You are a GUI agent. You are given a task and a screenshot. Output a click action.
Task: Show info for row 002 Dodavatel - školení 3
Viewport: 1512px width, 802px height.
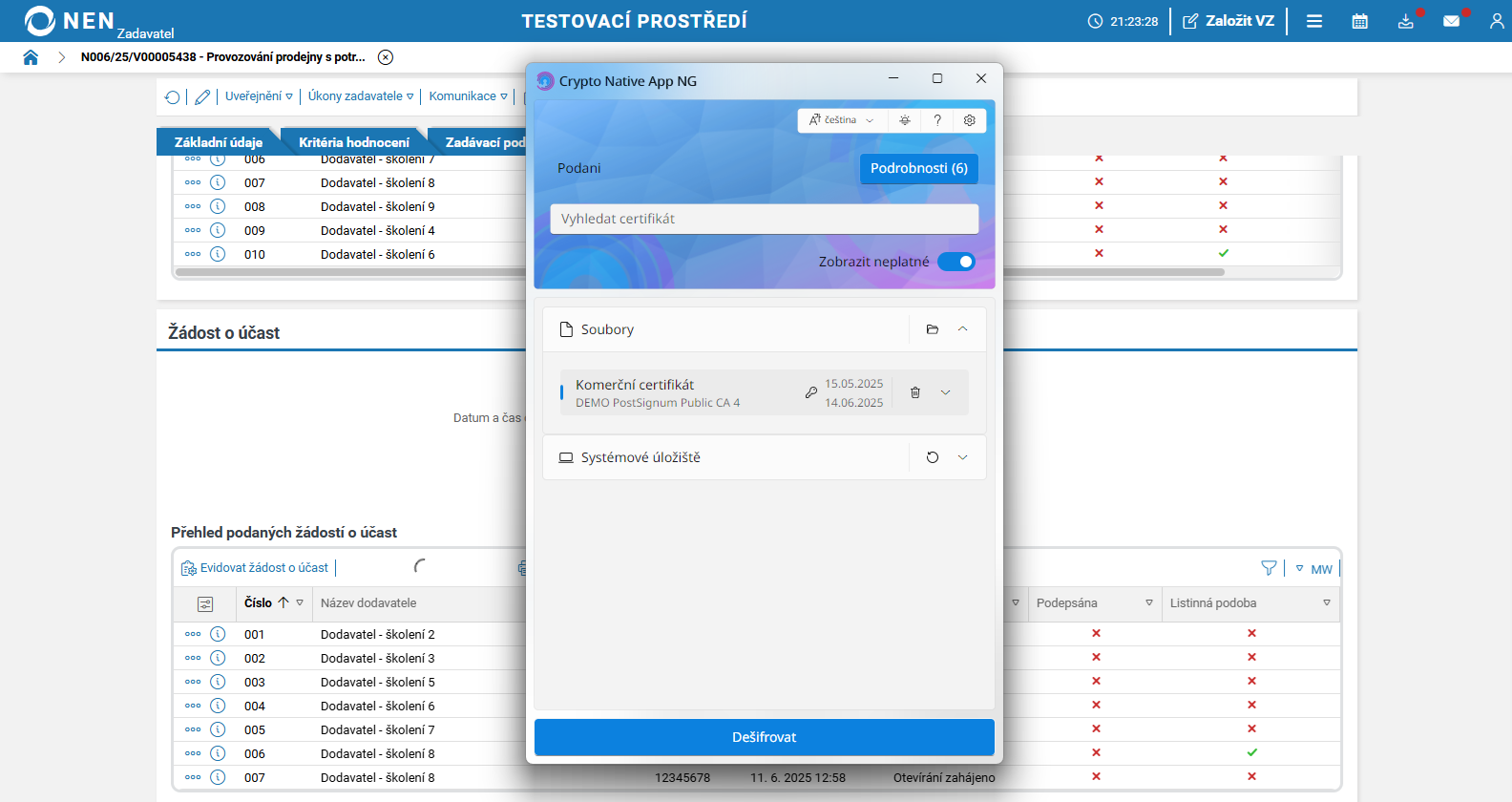[x=218, y=658]
